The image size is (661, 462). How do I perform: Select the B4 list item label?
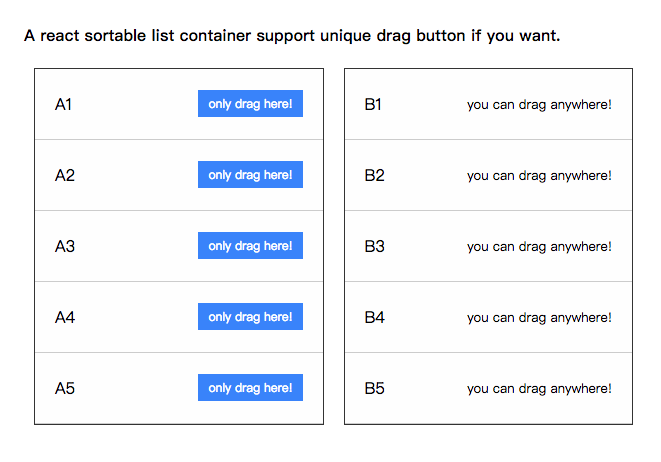coord(374,317)
